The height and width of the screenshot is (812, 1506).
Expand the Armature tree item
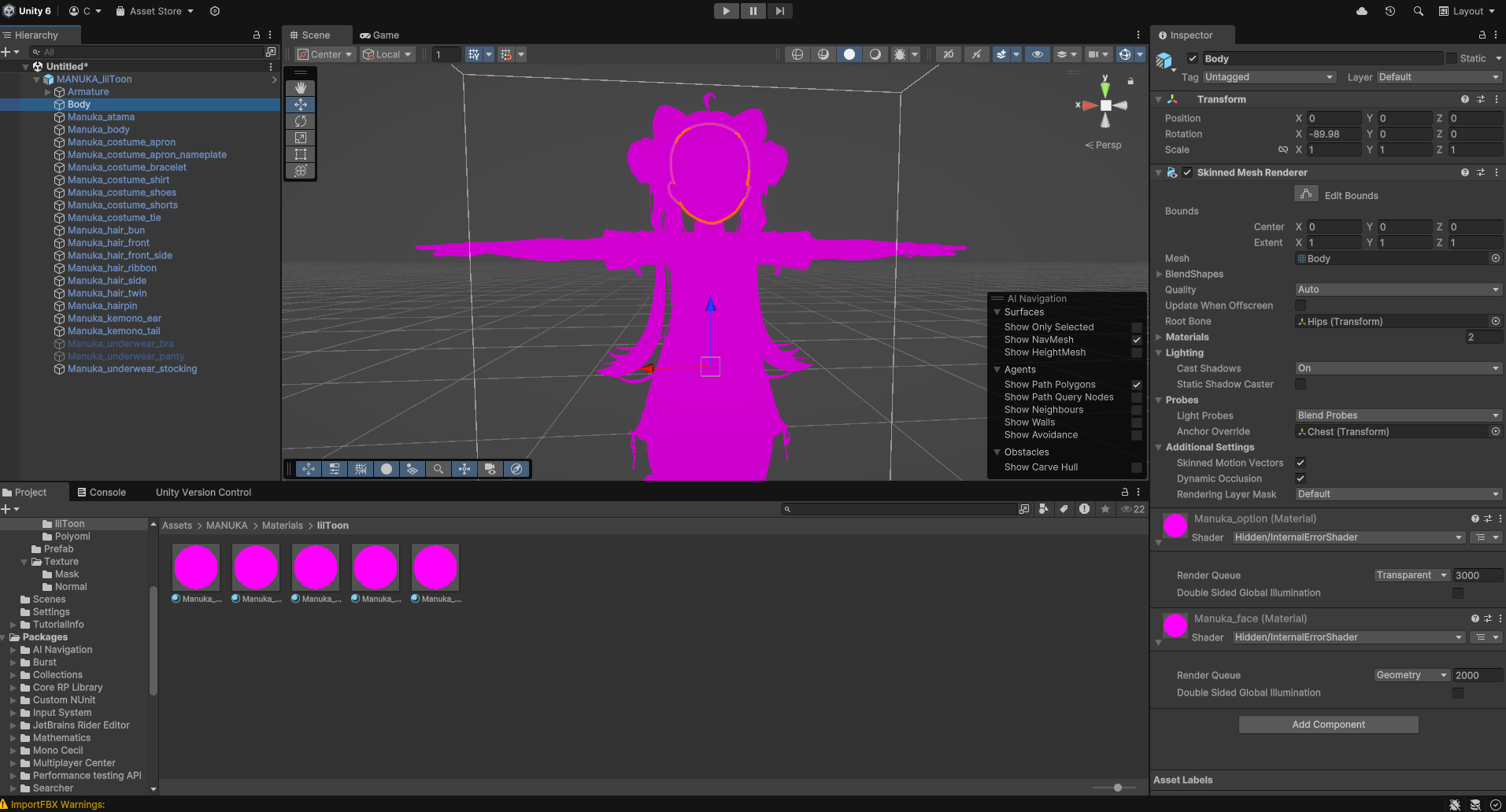pyautogui.click(x=47, y=92)
